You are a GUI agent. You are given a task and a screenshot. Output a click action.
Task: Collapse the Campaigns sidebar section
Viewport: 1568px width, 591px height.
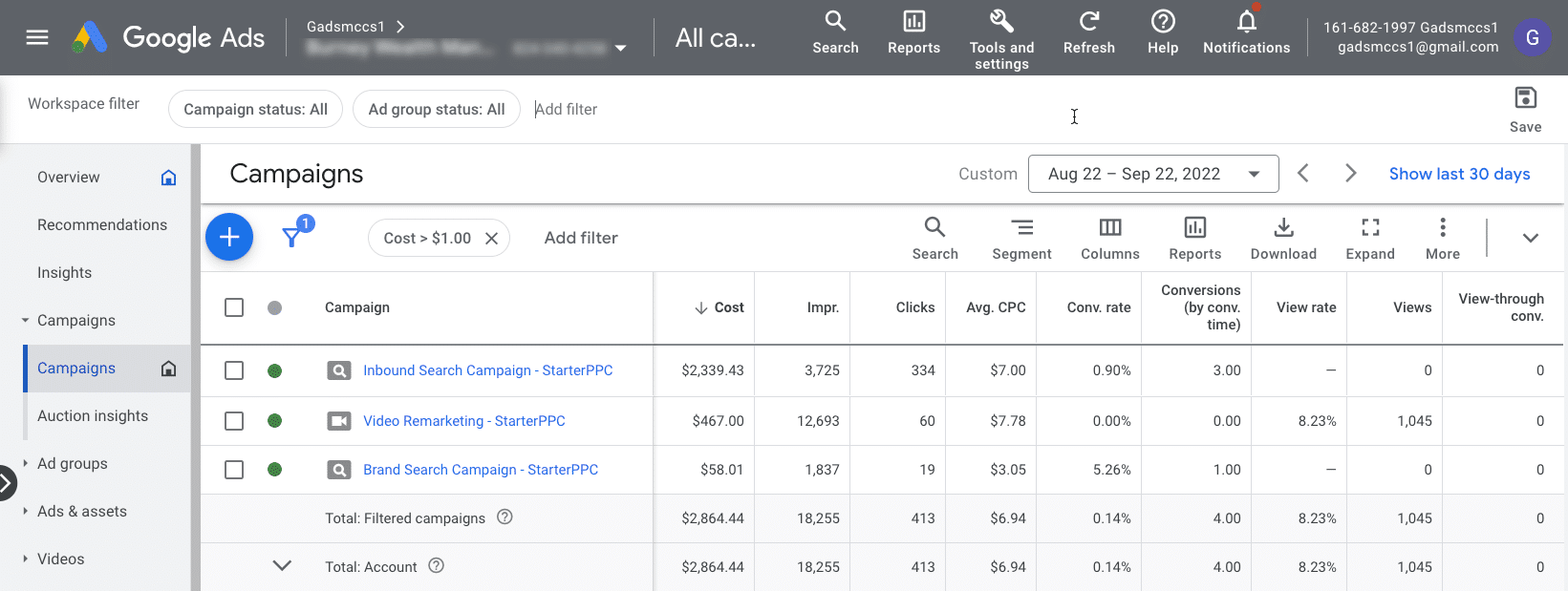(x=25, y=320)
